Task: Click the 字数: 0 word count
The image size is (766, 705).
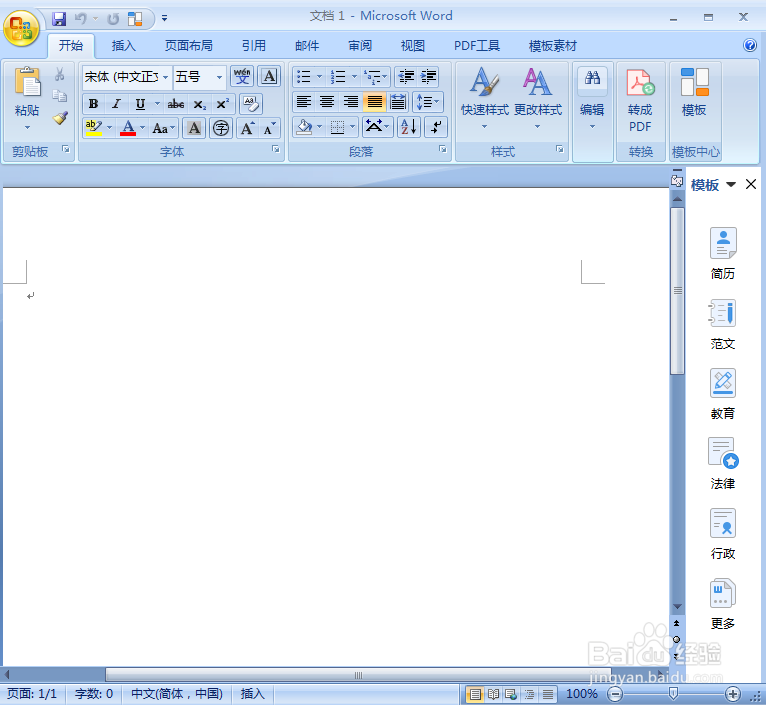Action: pos(93,694)
